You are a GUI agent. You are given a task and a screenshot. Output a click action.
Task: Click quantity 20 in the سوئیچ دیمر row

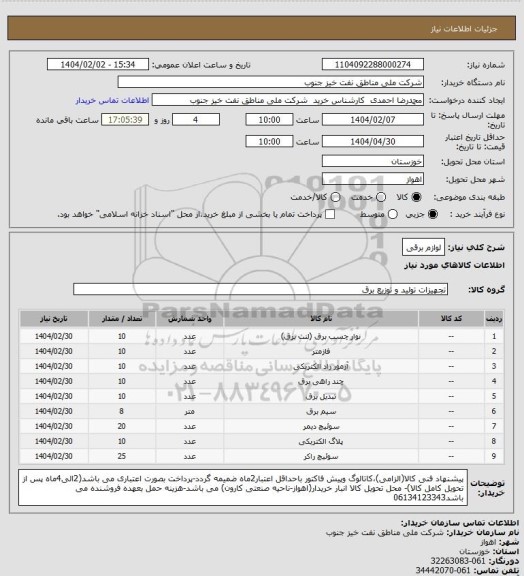122,426
